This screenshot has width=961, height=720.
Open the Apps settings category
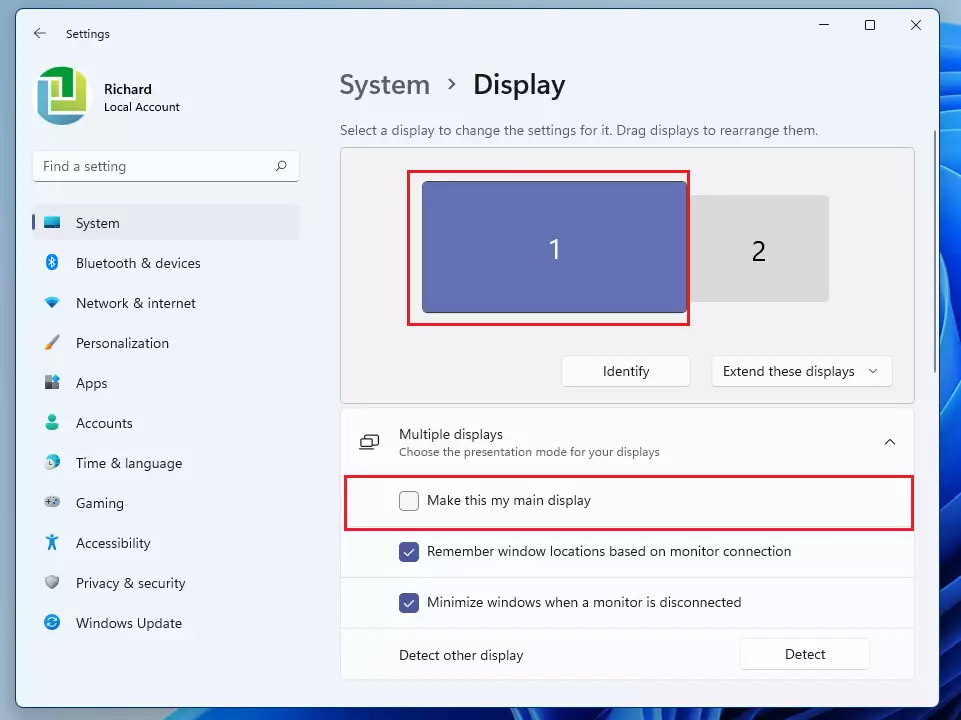[91, 383]
